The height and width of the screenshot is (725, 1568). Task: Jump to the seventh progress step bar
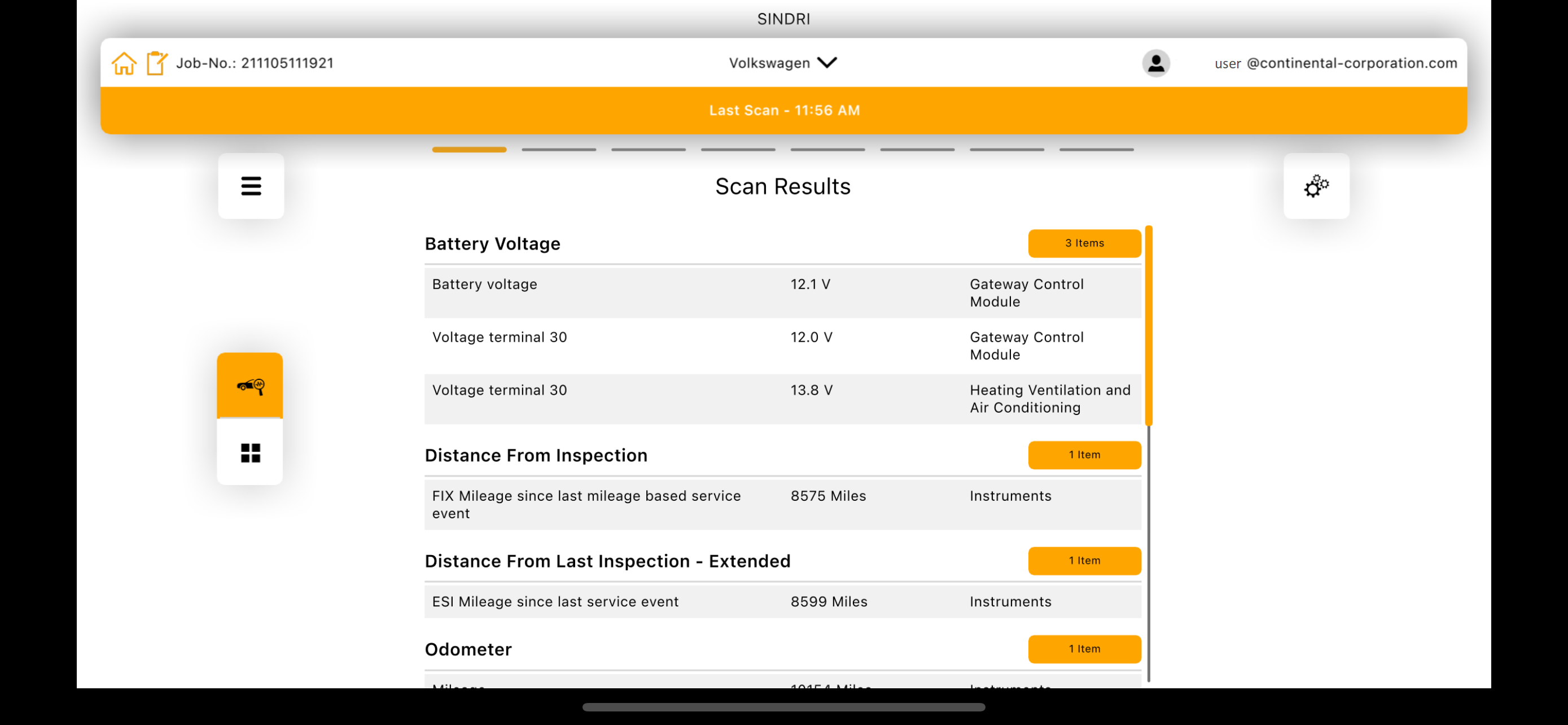[1007, 149]
